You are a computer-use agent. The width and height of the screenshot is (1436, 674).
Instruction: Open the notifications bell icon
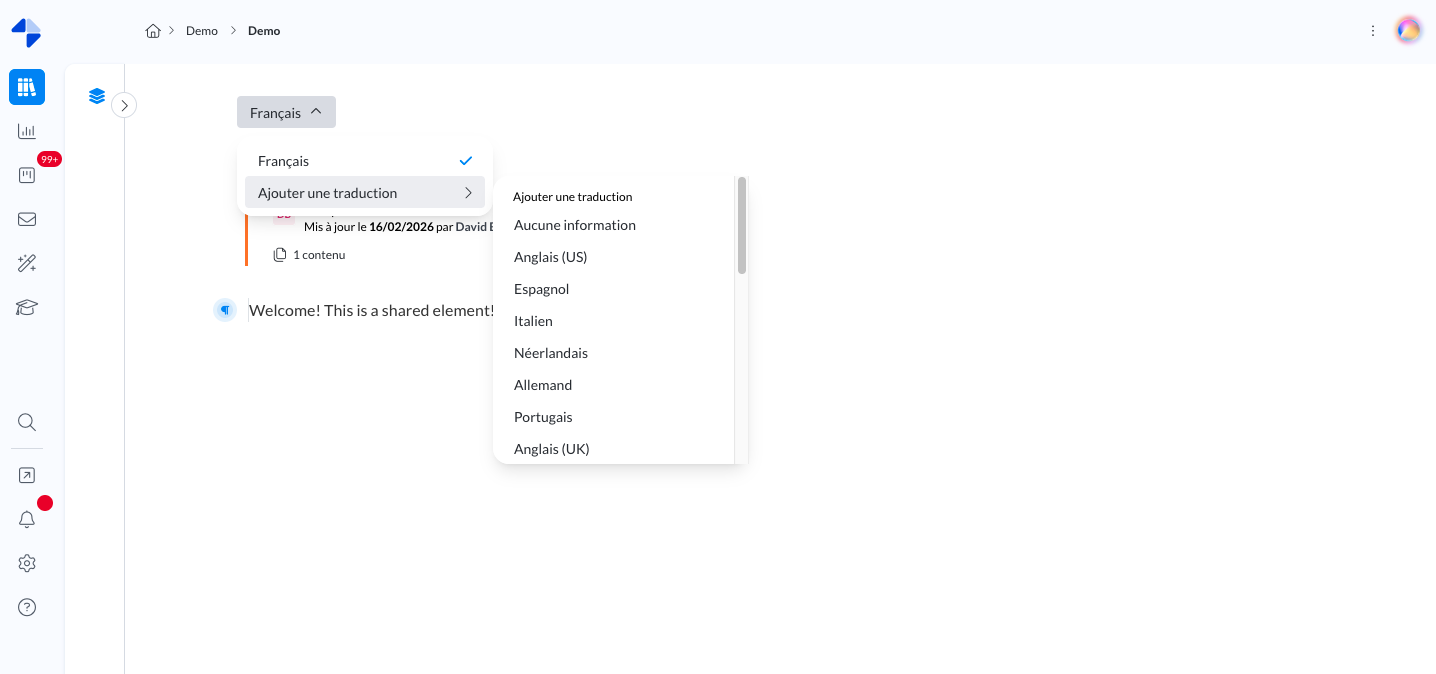[27, 519]
